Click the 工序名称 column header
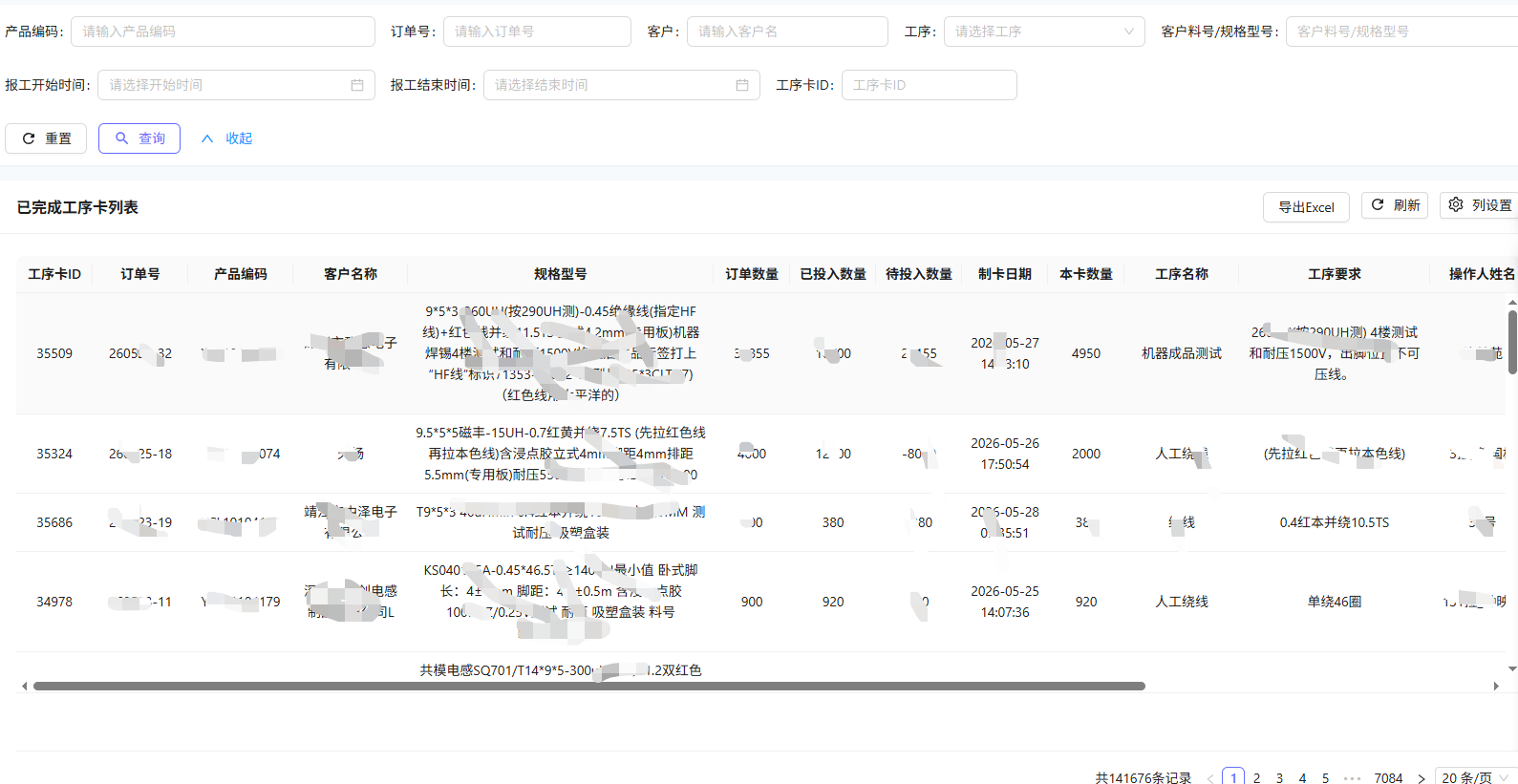 [x=1182, y=274]
